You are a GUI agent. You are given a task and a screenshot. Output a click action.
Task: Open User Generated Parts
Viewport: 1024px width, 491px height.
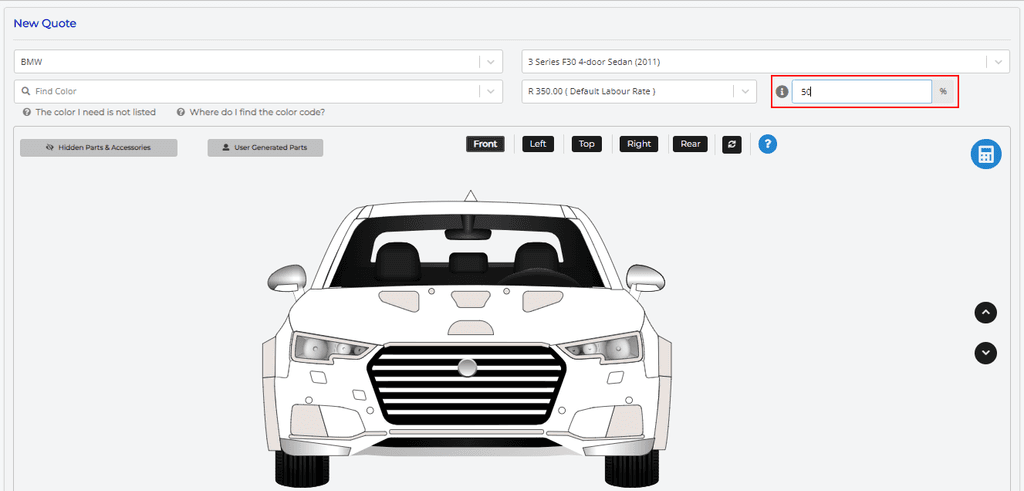click(x=265, y=148)
